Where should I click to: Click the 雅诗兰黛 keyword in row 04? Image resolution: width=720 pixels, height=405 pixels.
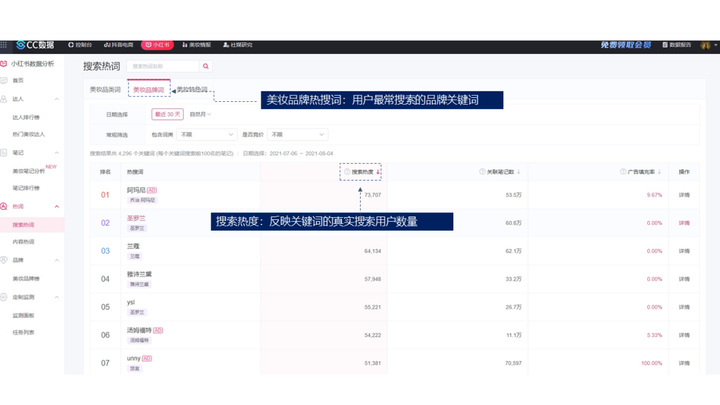point(139,274)
